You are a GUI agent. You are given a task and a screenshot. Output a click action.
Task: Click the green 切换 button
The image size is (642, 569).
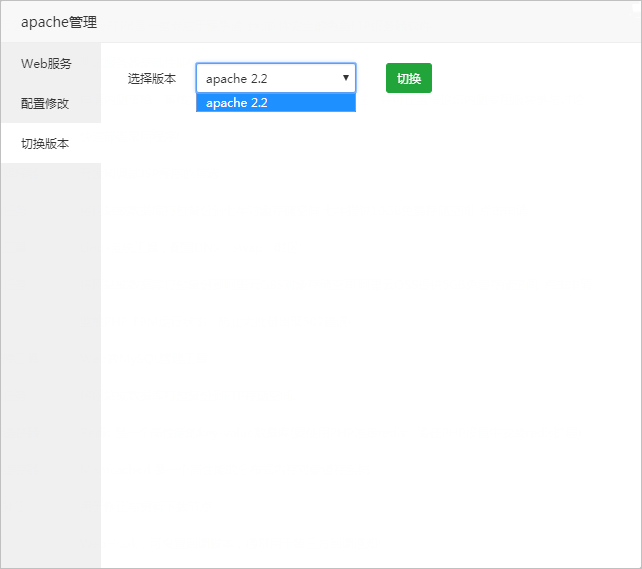pyautogui.click(x=408, y=78)
